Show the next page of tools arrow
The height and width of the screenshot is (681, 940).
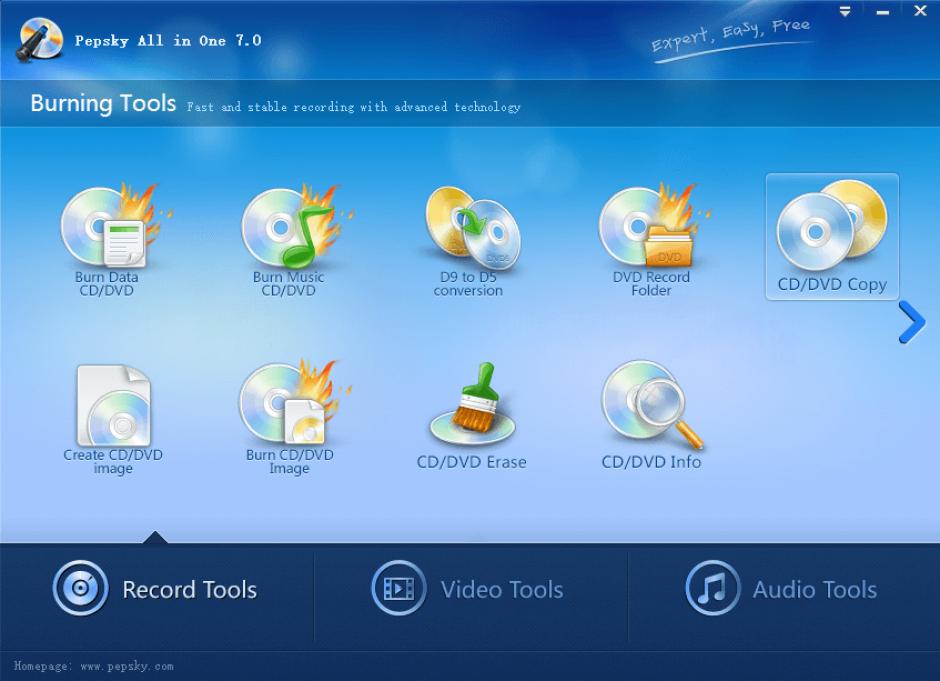(912, 323)
